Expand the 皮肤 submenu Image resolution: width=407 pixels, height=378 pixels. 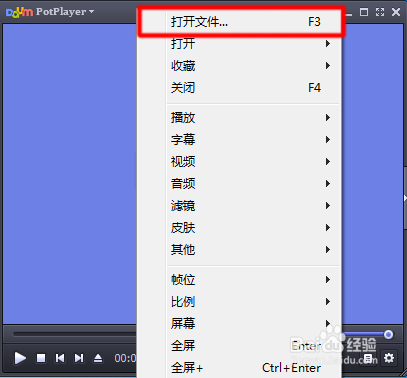pos(239,228)
